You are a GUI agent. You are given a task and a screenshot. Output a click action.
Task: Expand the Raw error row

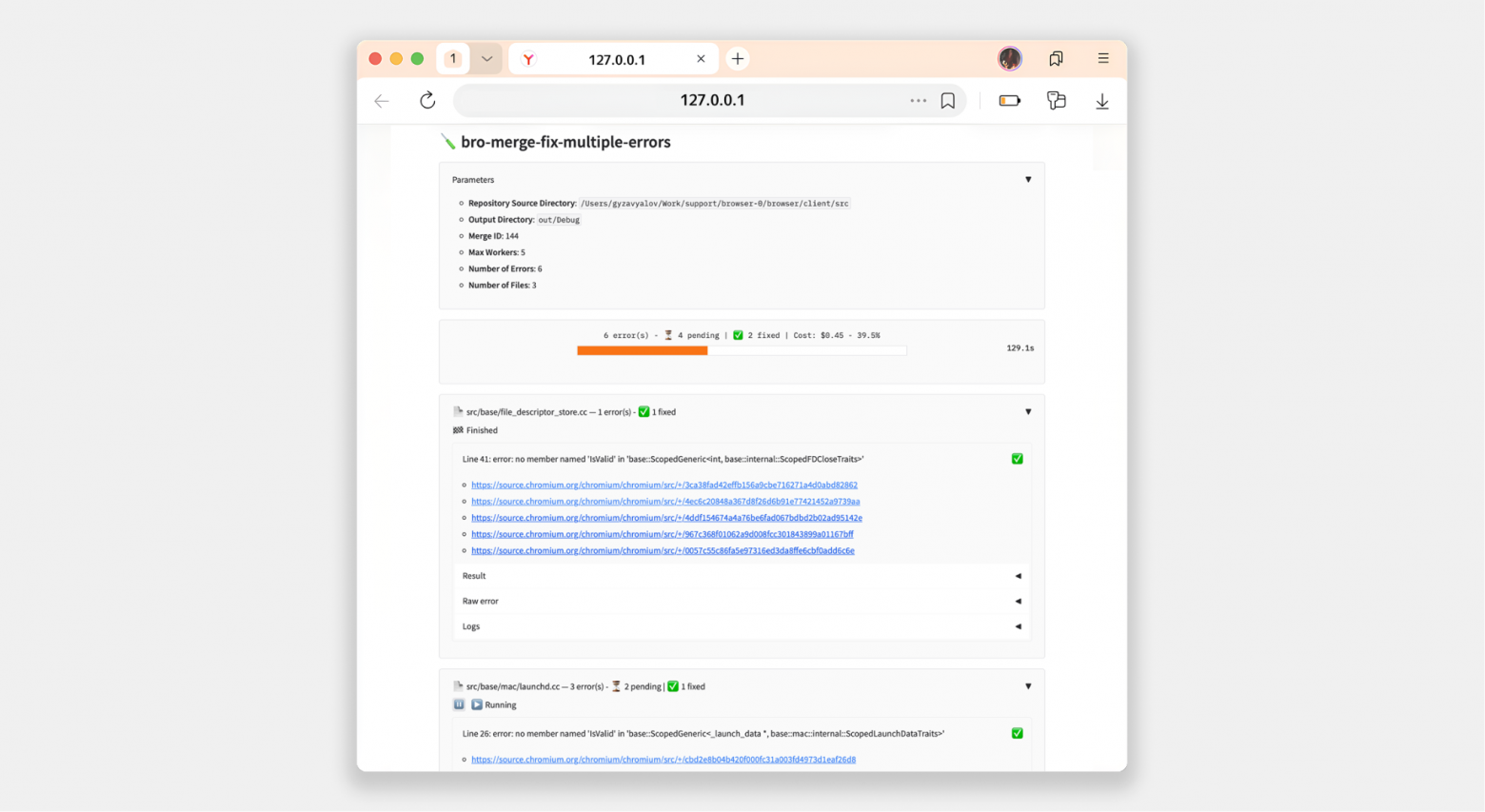point(742,601)
